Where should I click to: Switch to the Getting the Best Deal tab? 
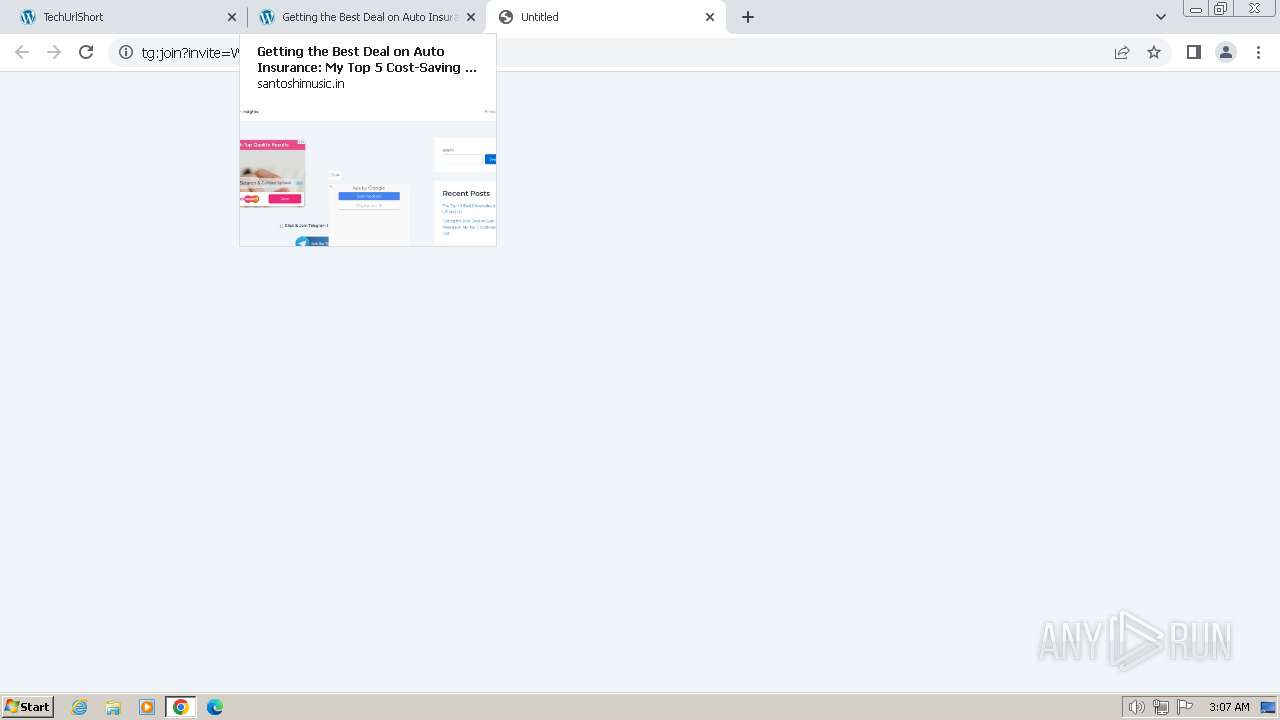coord(367,17)
